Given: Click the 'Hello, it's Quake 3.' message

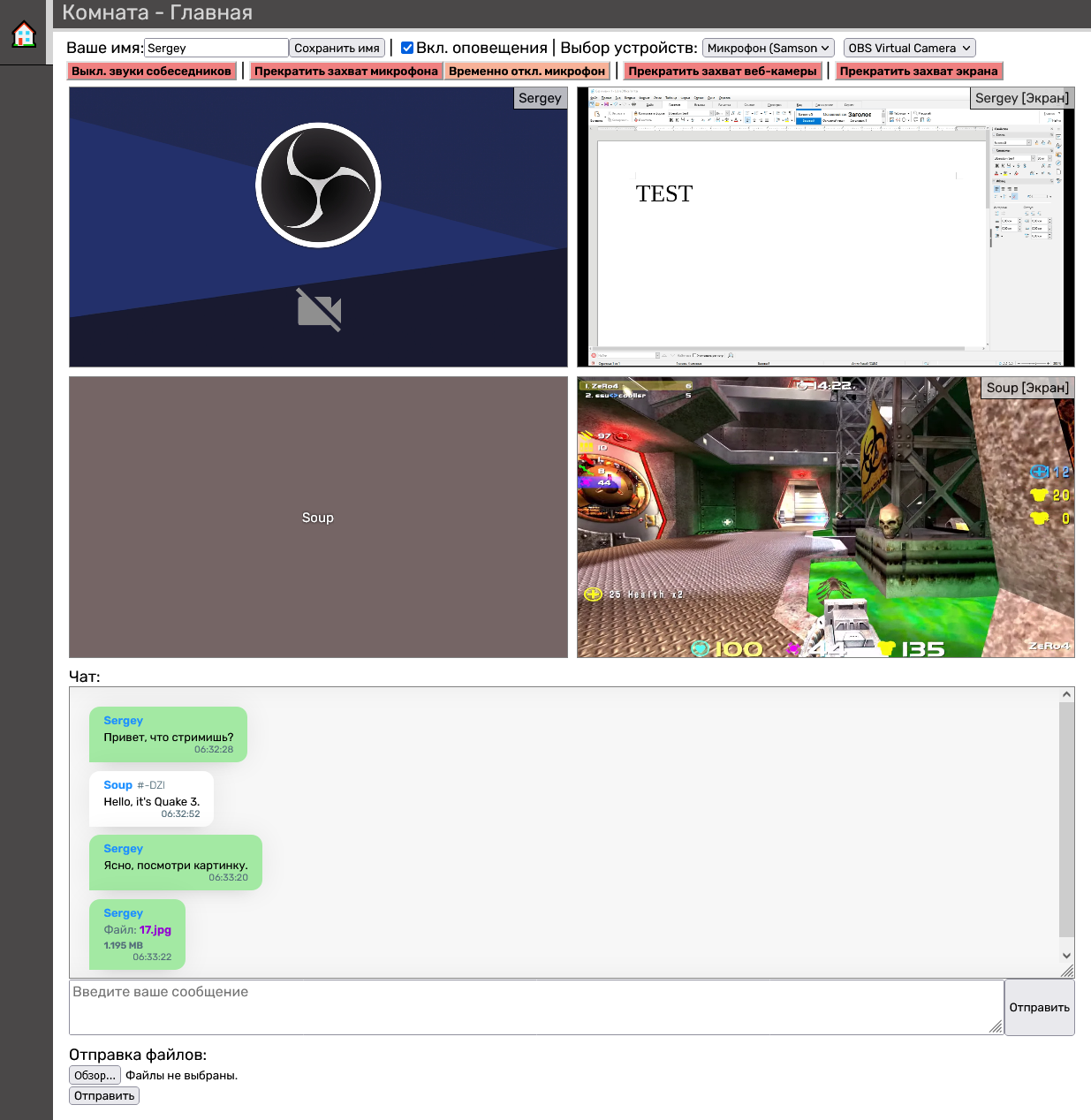Looking at the screenshot, I should tap(152, 801).
